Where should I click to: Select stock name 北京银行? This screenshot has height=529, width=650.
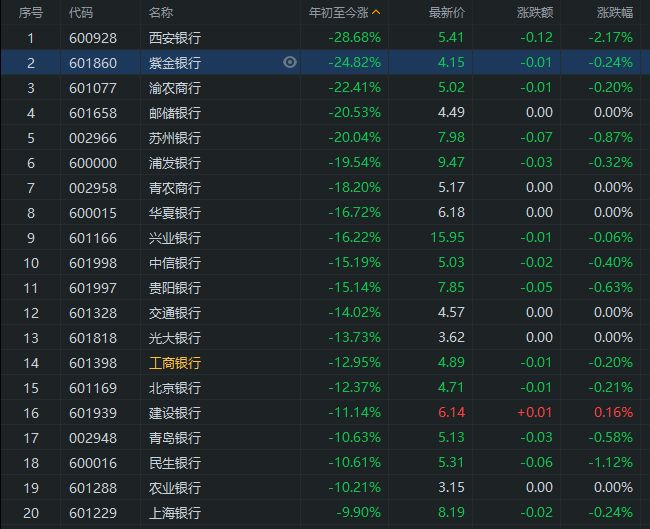pyautogui.click(x=175, y=388)
